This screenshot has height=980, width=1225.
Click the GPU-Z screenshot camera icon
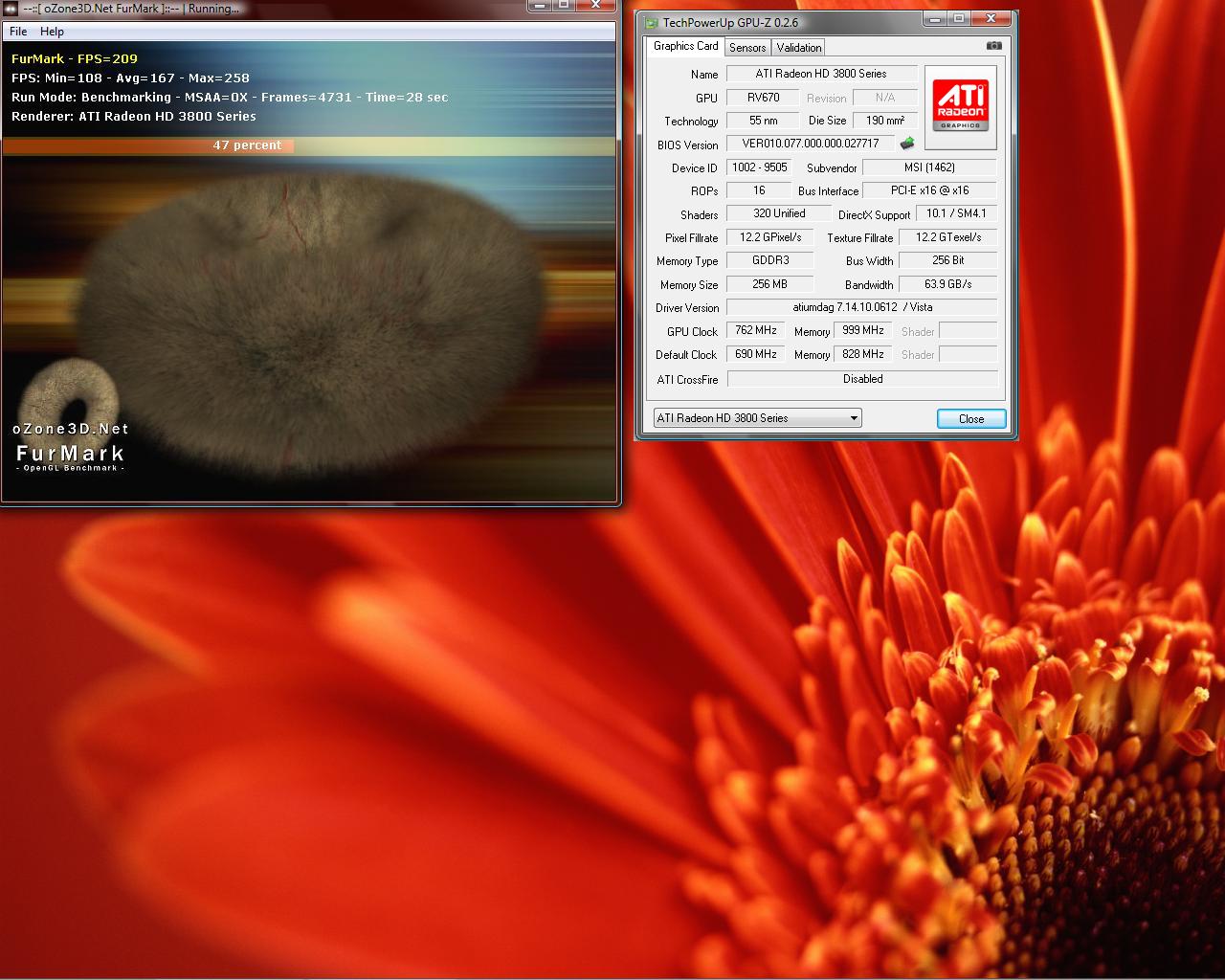[994, 46]
